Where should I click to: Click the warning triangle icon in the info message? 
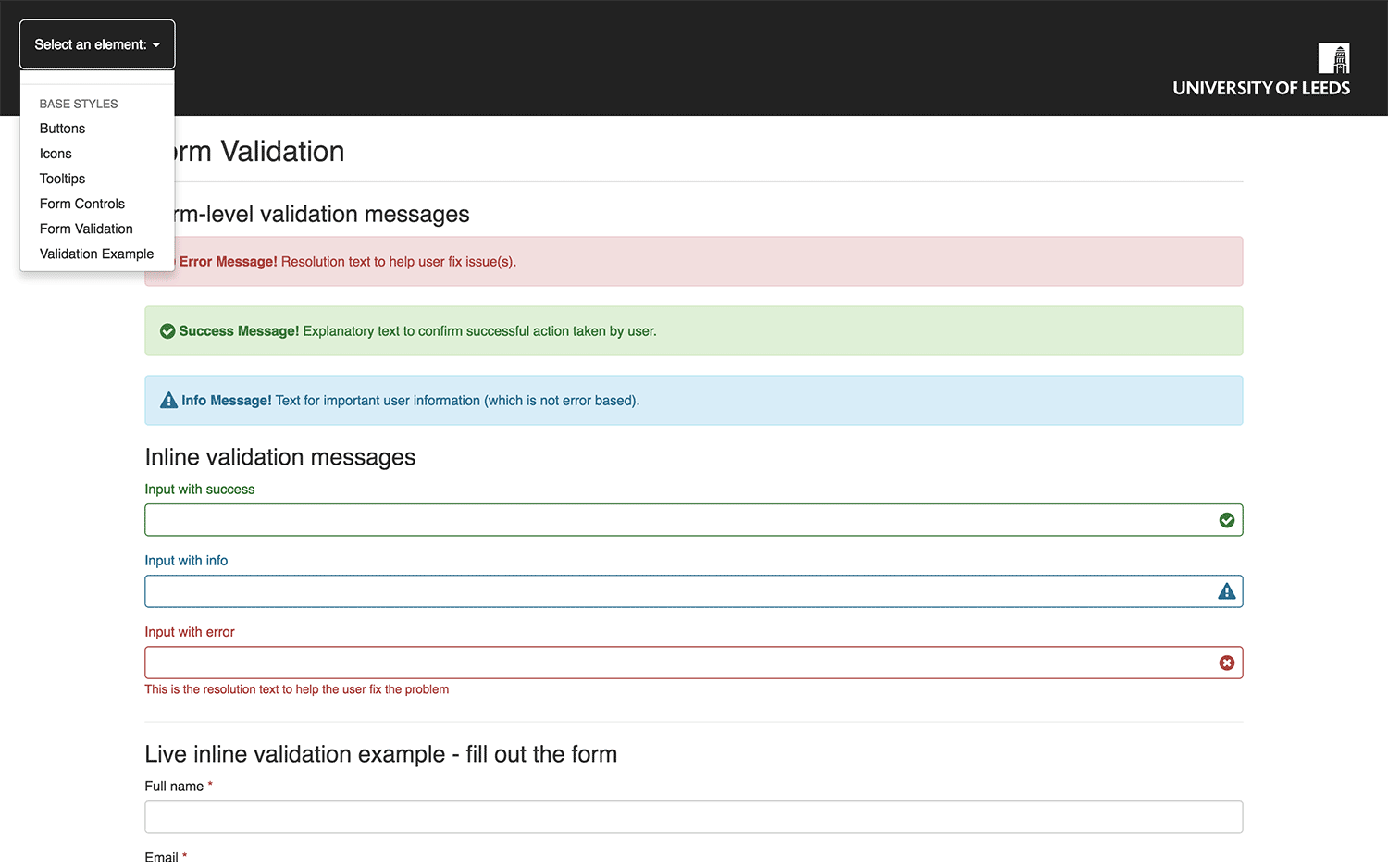click(x=167, y=400)
